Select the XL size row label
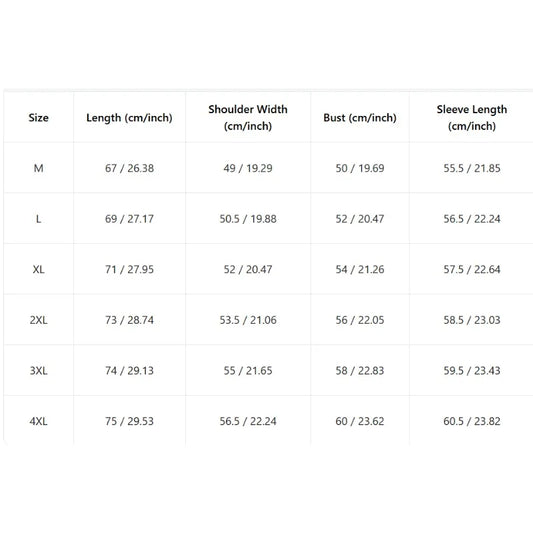Screen dimensions: 533x533 (38, 269)
